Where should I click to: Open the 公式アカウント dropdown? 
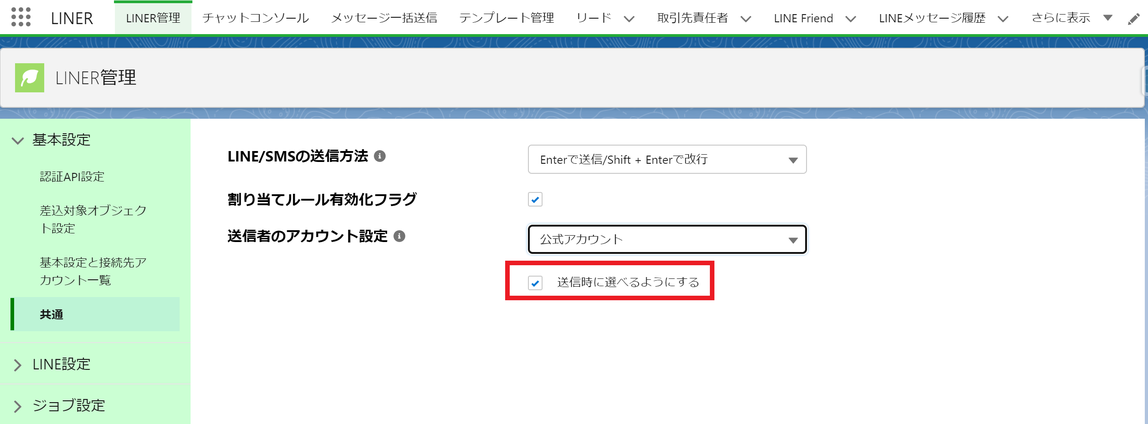point(667,239)
